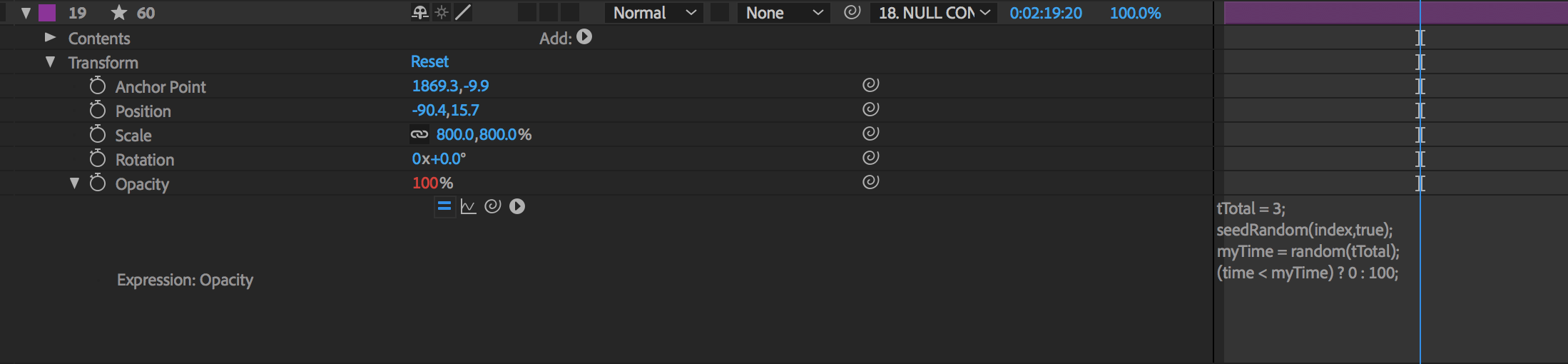Image resolution: width=1568 pixels, height=364 pixels.
Task: Click the Position property stopwatch
Action: (98, 111)
